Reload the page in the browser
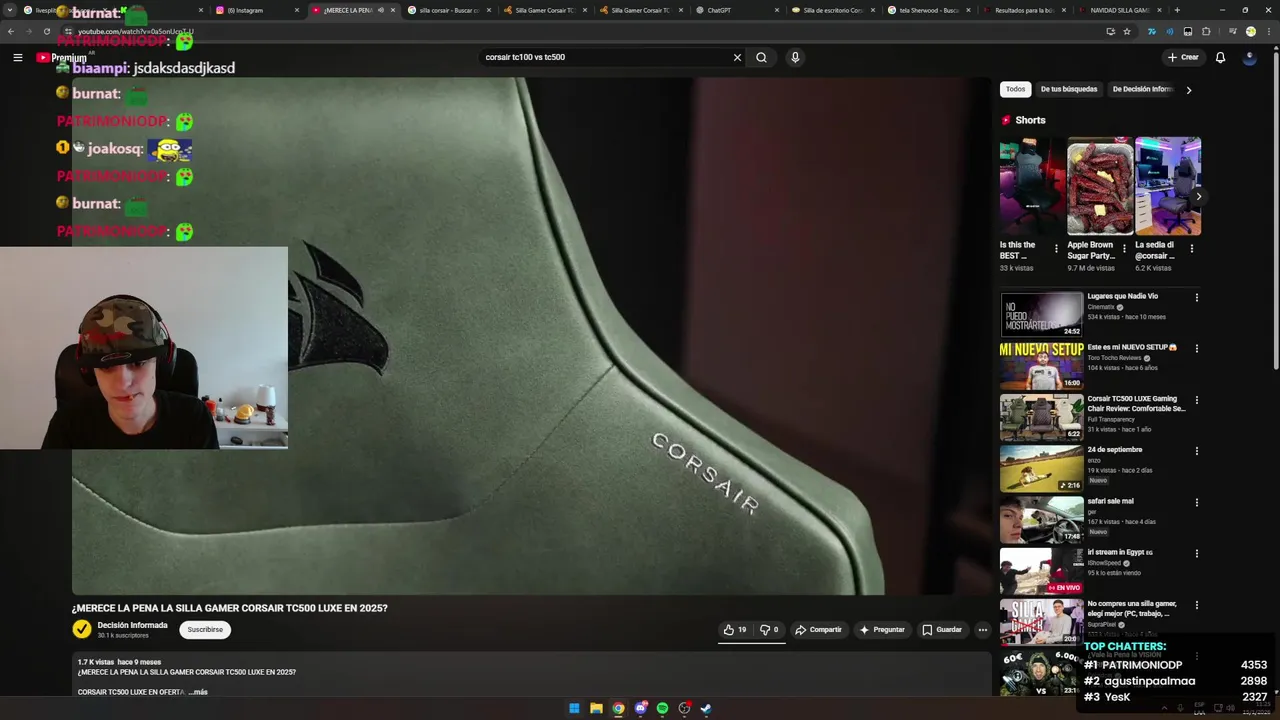The width and height of the screenshot is (1280, 720). [46, 31]
